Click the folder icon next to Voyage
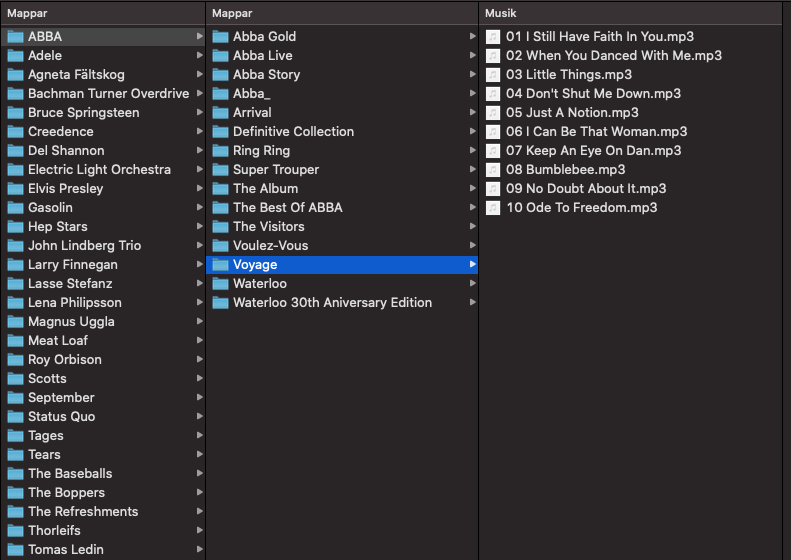 tap(220, 265)
